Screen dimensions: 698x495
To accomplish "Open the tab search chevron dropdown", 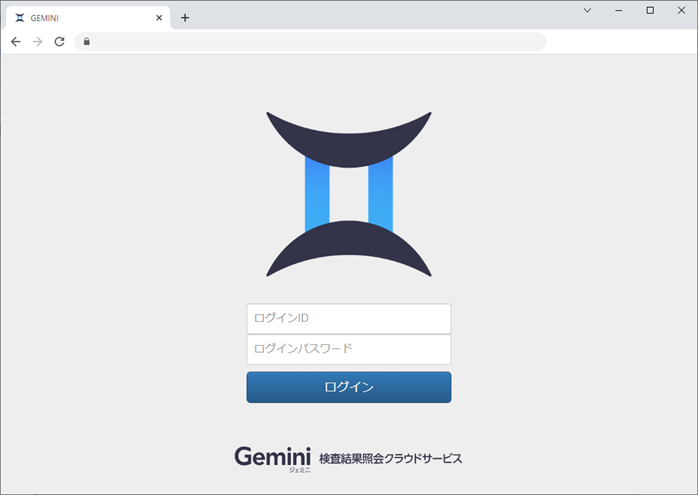I will pyautogui.click(x=587, y=10).
